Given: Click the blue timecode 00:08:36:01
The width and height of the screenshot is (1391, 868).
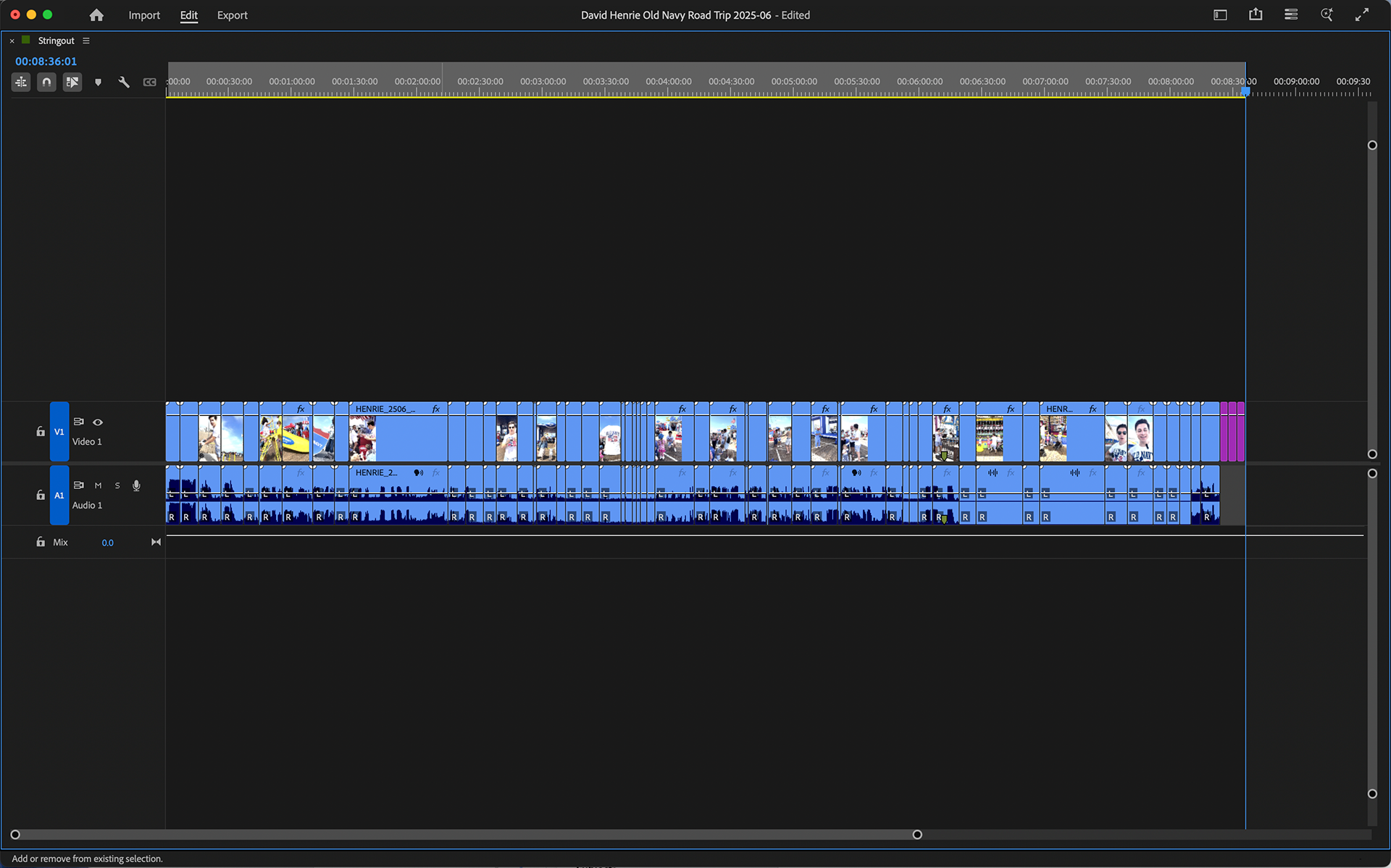Looking at the screenshot, I should [46, 61].
